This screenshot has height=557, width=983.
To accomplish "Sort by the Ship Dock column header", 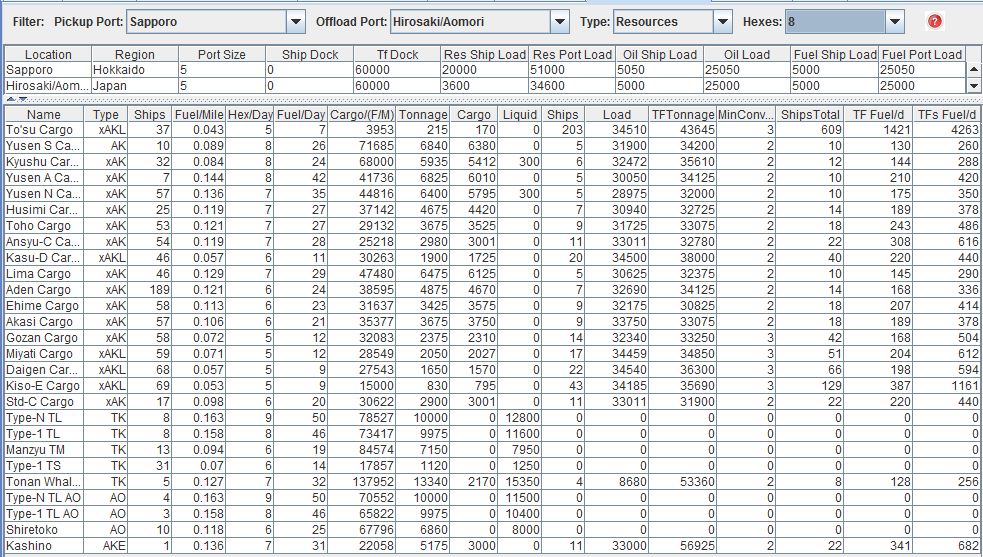I will 310,55.
